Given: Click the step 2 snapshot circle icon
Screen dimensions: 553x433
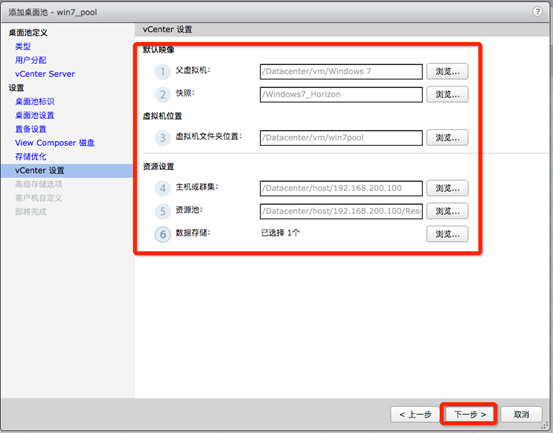Looking at the screenshot, I should 163,94.
